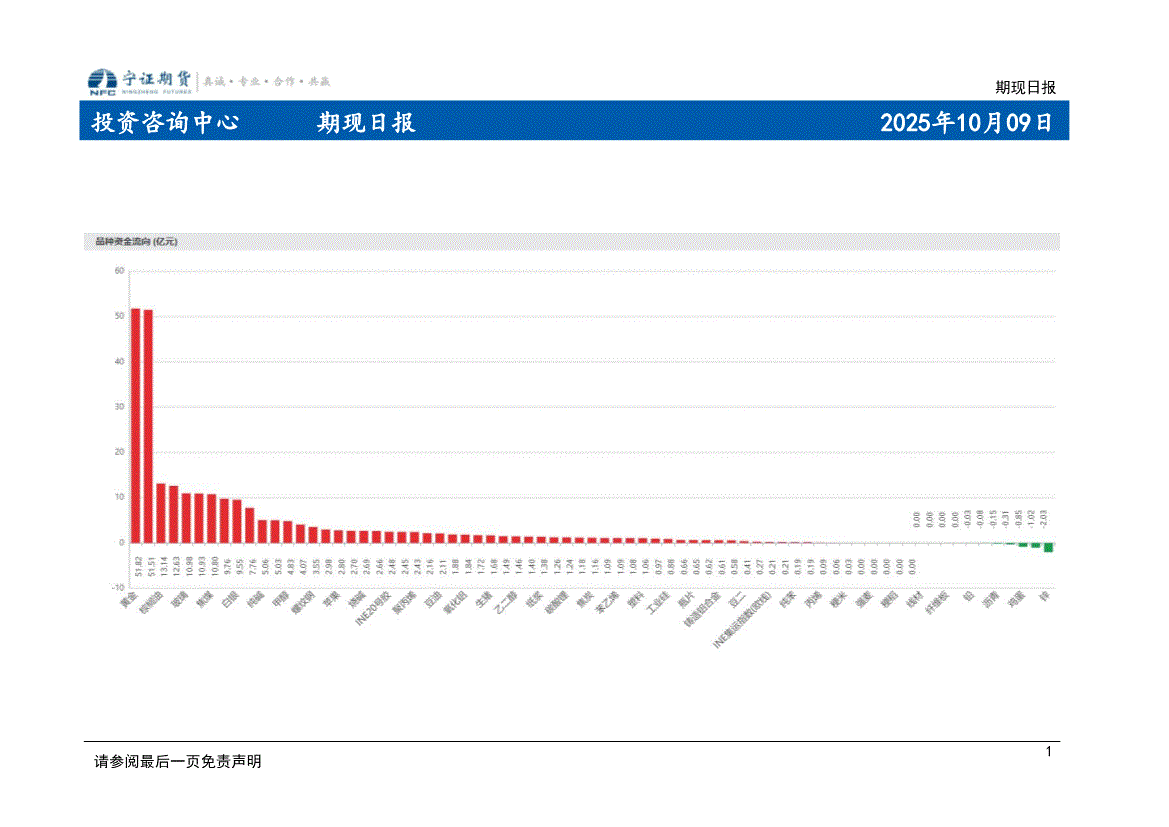Click the green bar valued -2.03

(x=1048, y=547)
